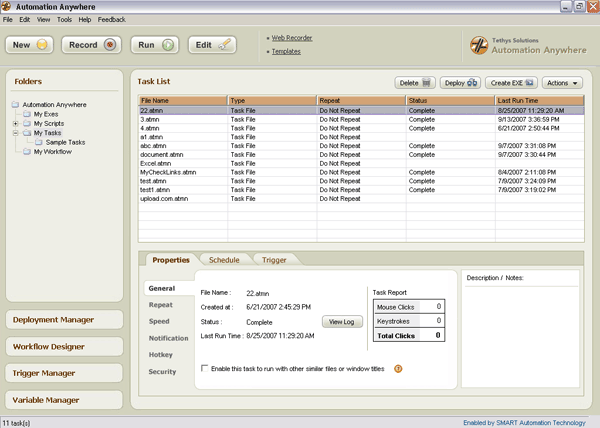This screenshot has height=428, width=600.
Task: Open the Tools menu
Action: tap(64, 19)
